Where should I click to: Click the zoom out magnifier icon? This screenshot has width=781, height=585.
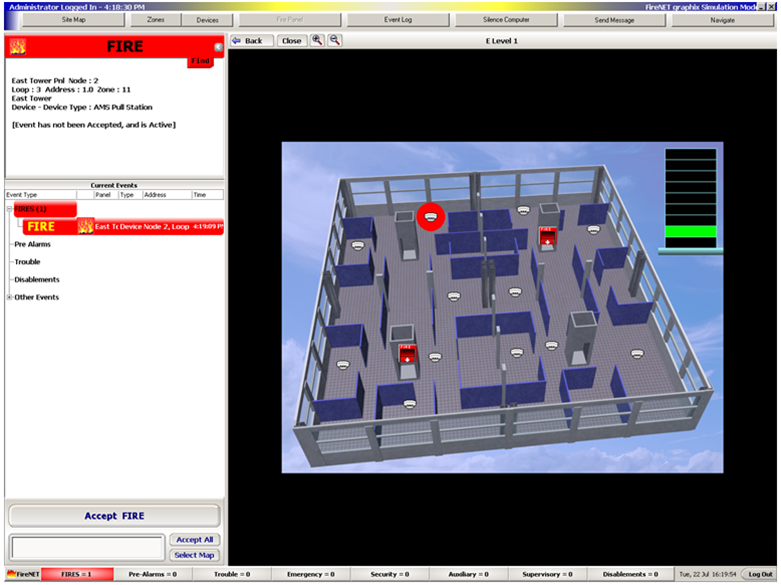point(334,41)
